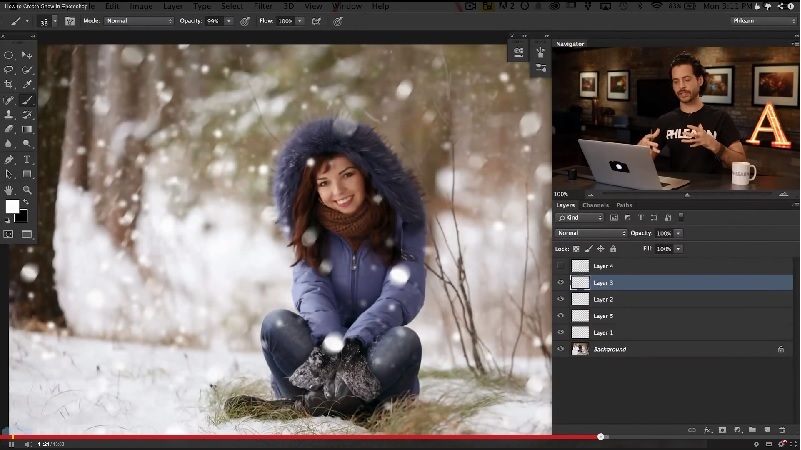Image resolution: width=801 pixels, height=450 pixels.
Task: Open brush preset picker dropdown
Action: click(55, 21)
